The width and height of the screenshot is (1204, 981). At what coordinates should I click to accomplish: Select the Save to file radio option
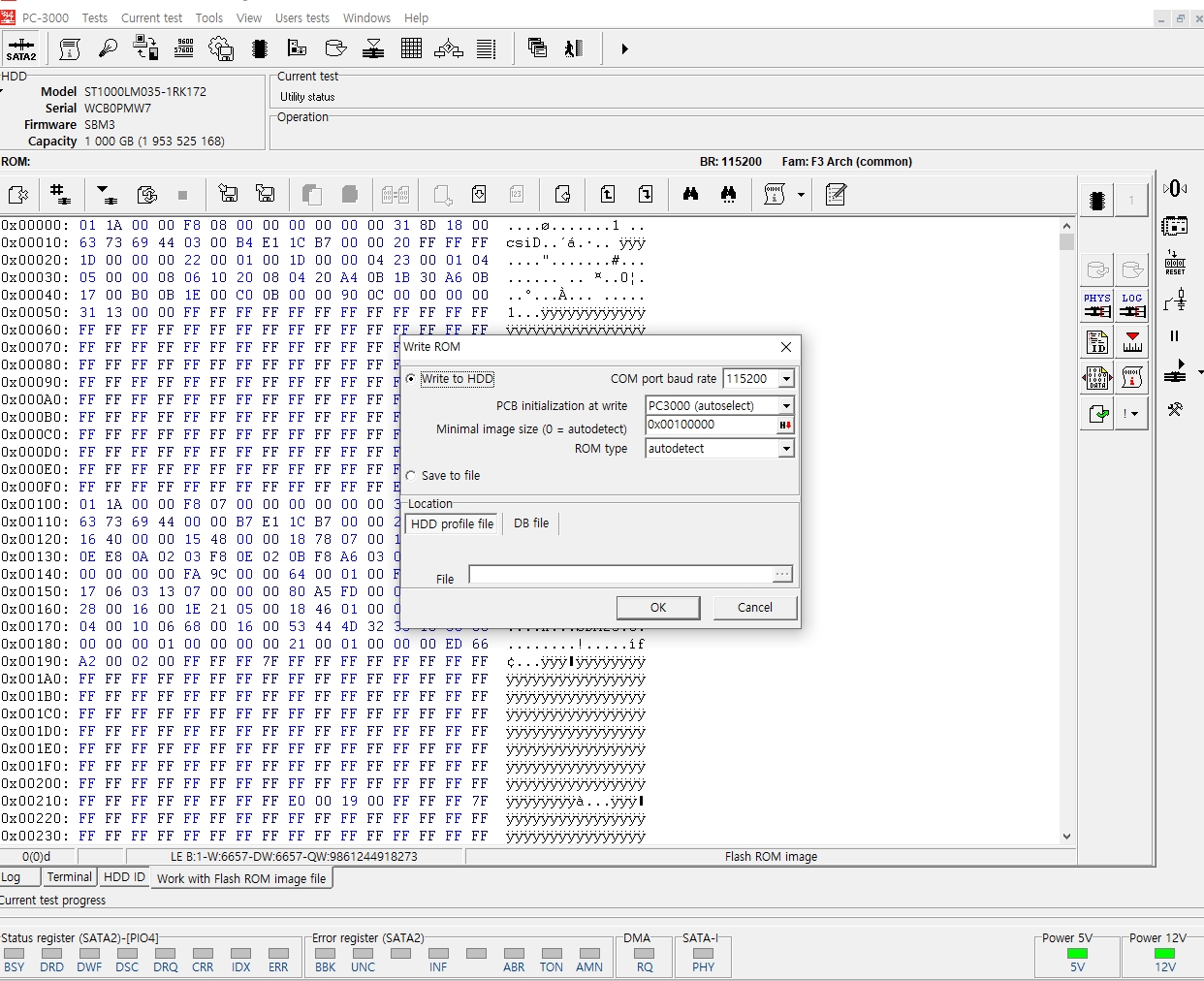[x=412, y=476]
